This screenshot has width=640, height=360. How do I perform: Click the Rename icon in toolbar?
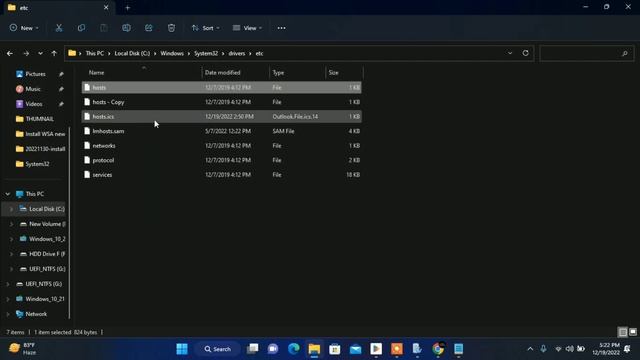(x=126, y=28)
